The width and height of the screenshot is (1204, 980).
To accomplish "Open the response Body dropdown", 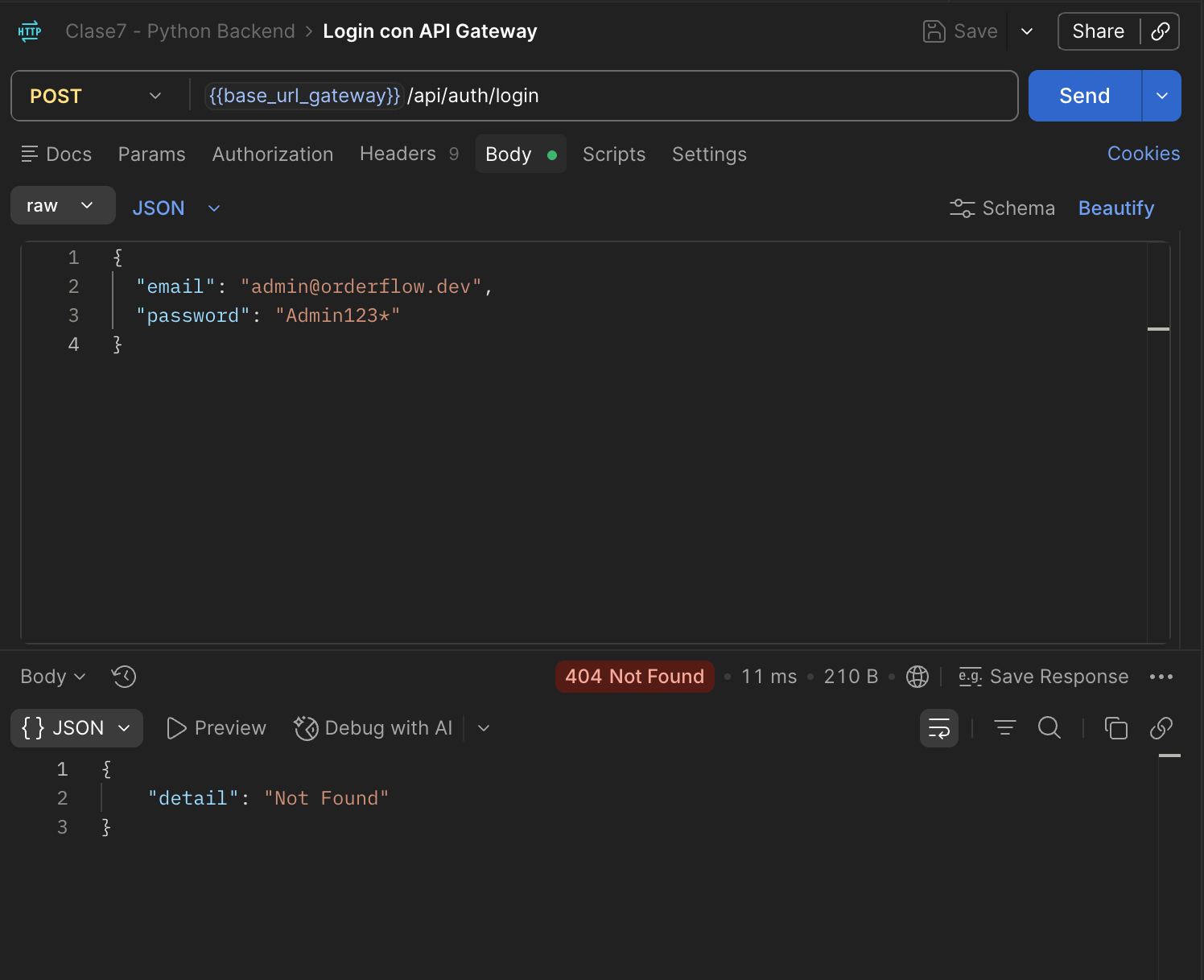I will [x=53, y=677].
